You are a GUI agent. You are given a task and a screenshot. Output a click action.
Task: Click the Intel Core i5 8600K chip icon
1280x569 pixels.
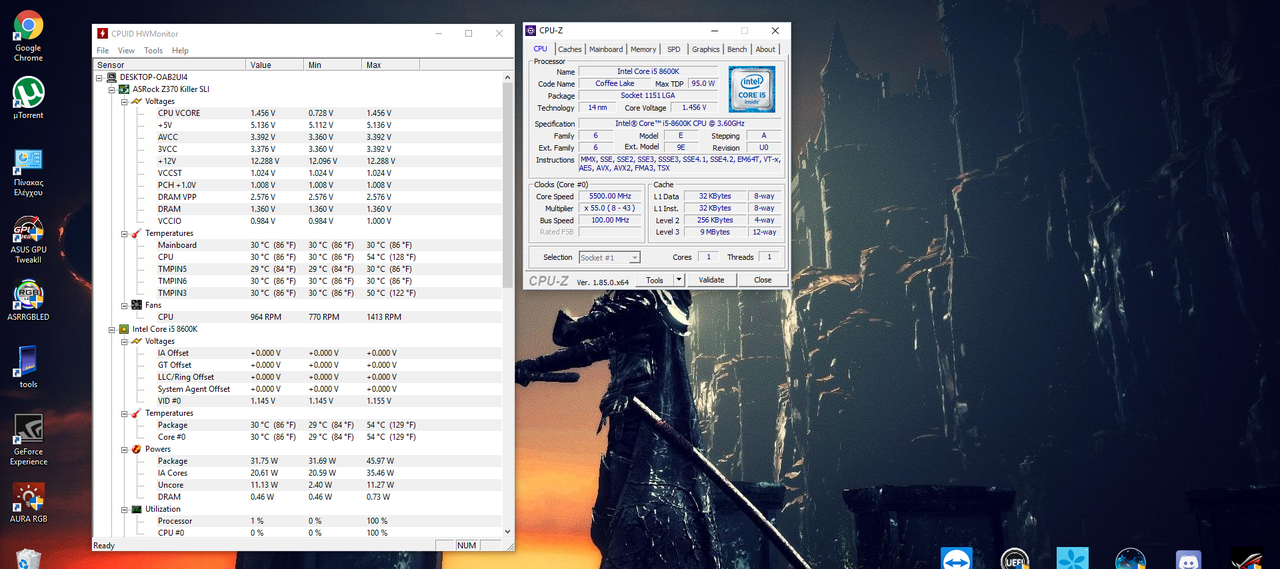[124, 329]
